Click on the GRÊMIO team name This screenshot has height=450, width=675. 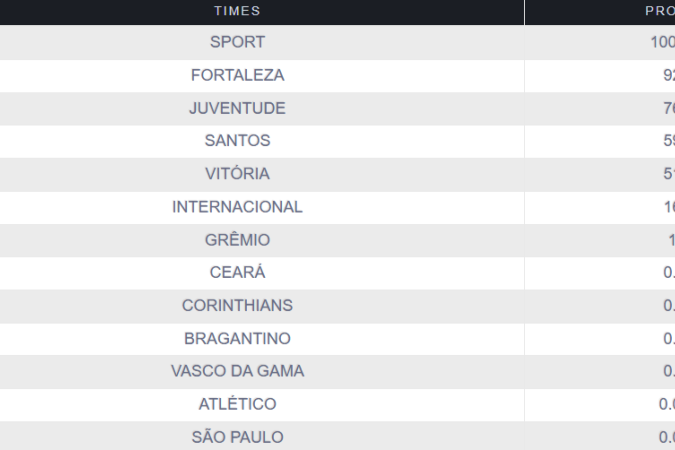tap(237, 240)
